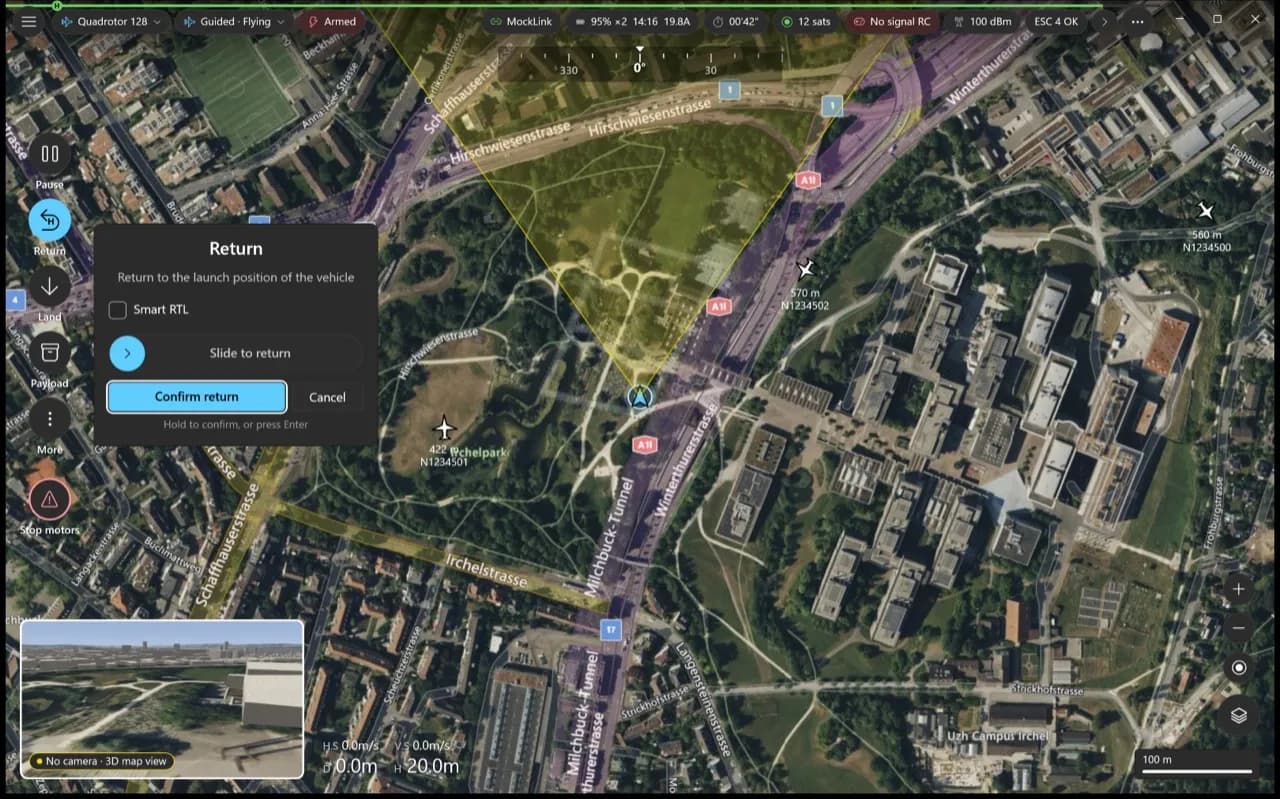Select the Land action icon
The height and width of the screenshot is (799, 1280).
[x=49, y=287]
